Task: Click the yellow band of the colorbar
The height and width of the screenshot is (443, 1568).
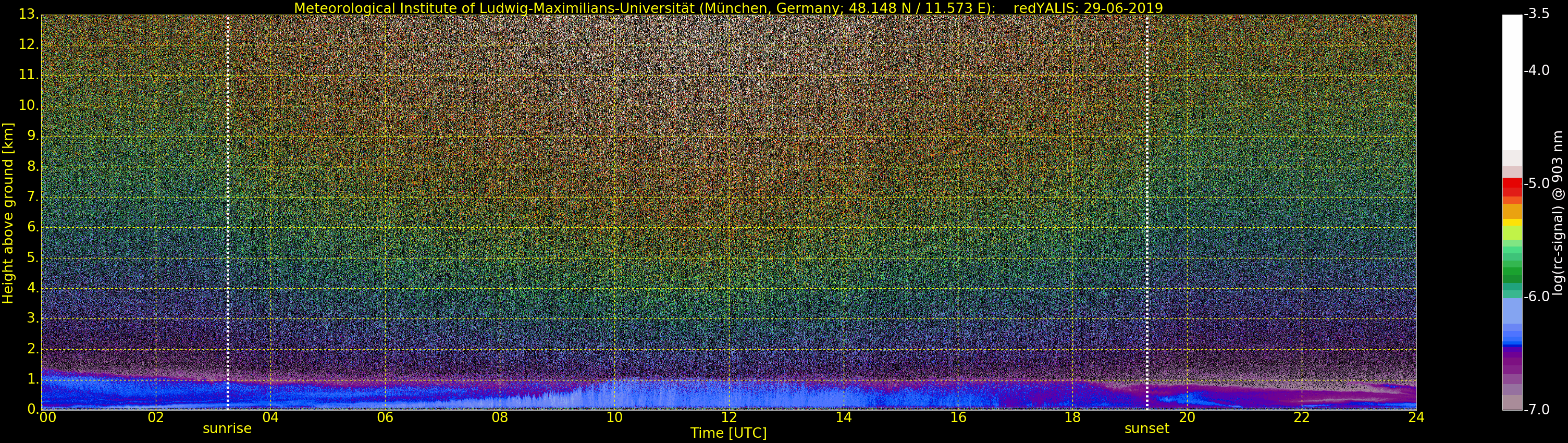Action: [x=1512, y=223]
